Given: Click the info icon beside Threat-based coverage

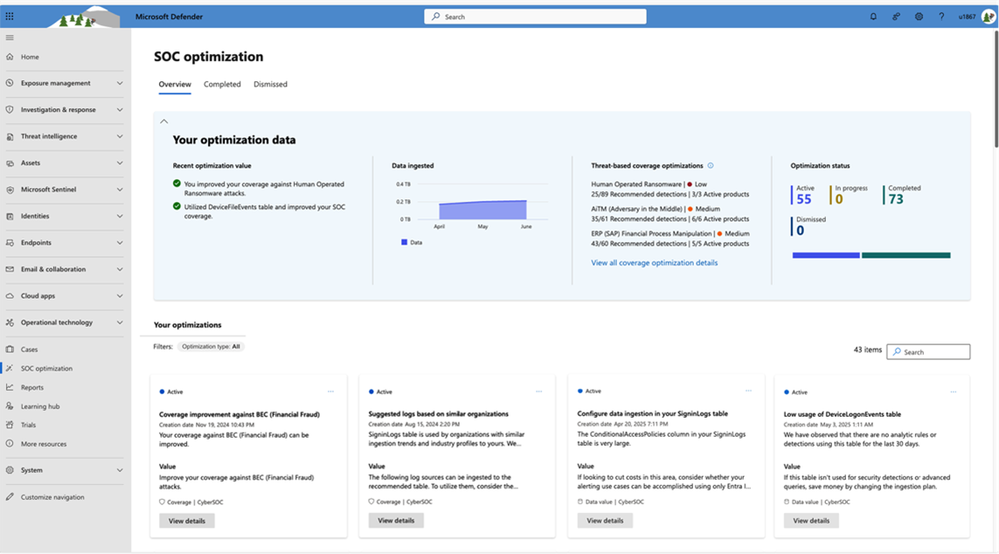Looking at the screenshot, I should pos(710,165).
